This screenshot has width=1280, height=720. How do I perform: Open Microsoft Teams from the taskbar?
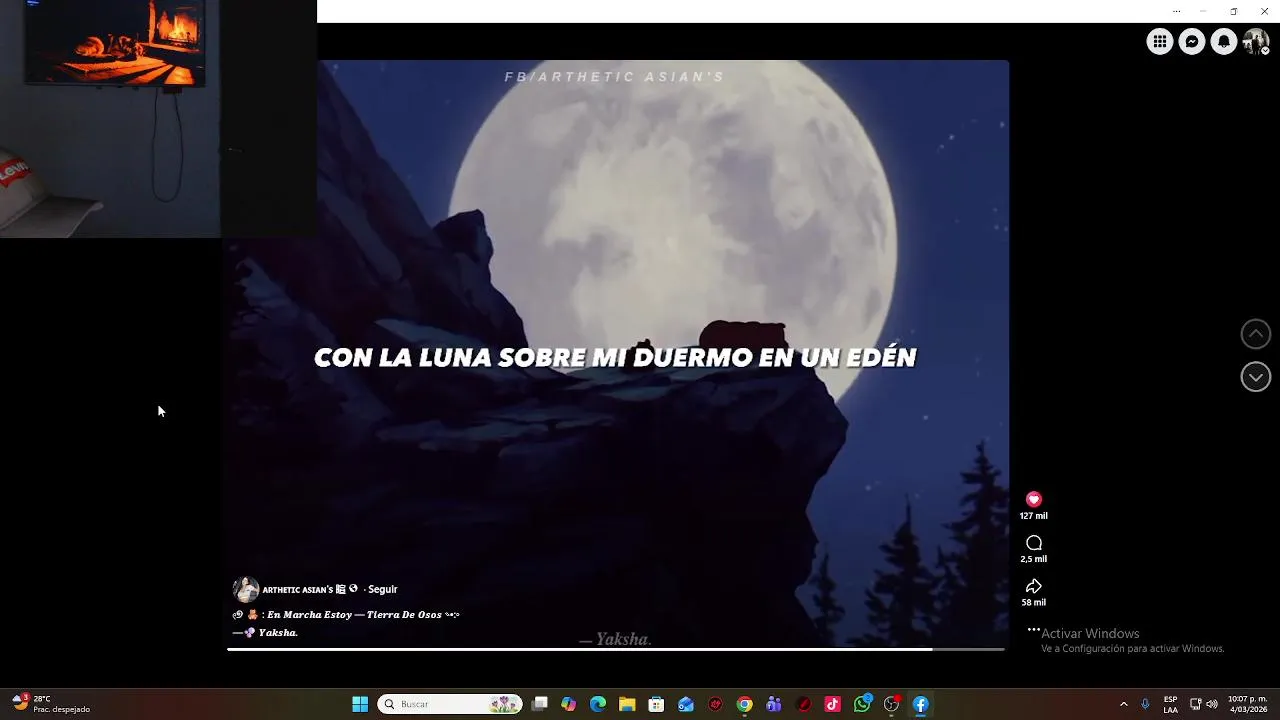coord(774,704)
